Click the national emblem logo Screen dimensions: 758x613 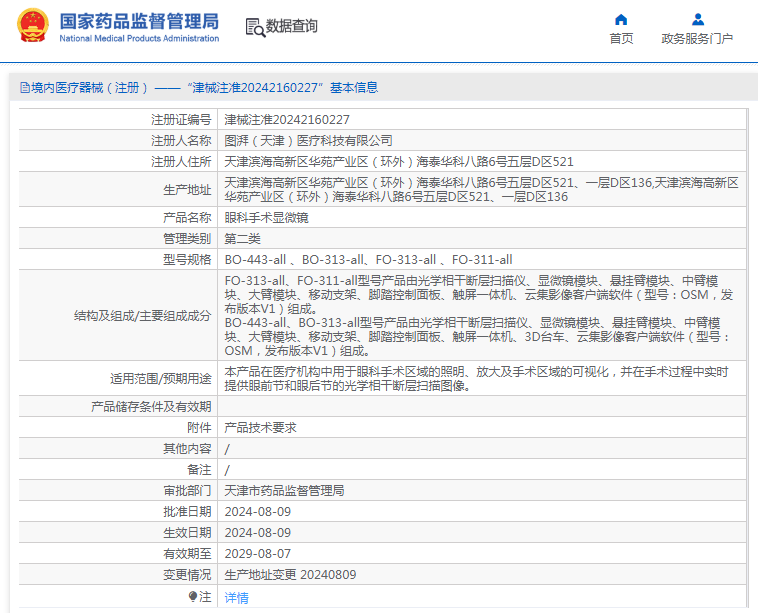(33, 26)
